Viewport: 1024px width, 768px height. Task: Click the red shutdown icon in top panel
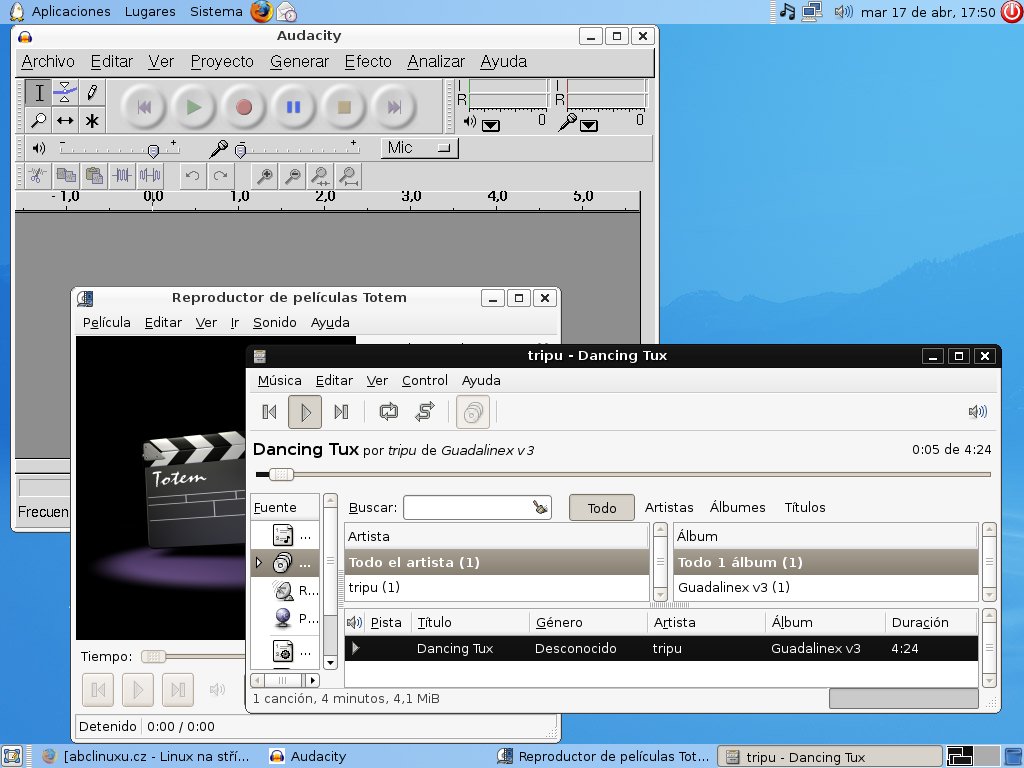click(1012, 11)
